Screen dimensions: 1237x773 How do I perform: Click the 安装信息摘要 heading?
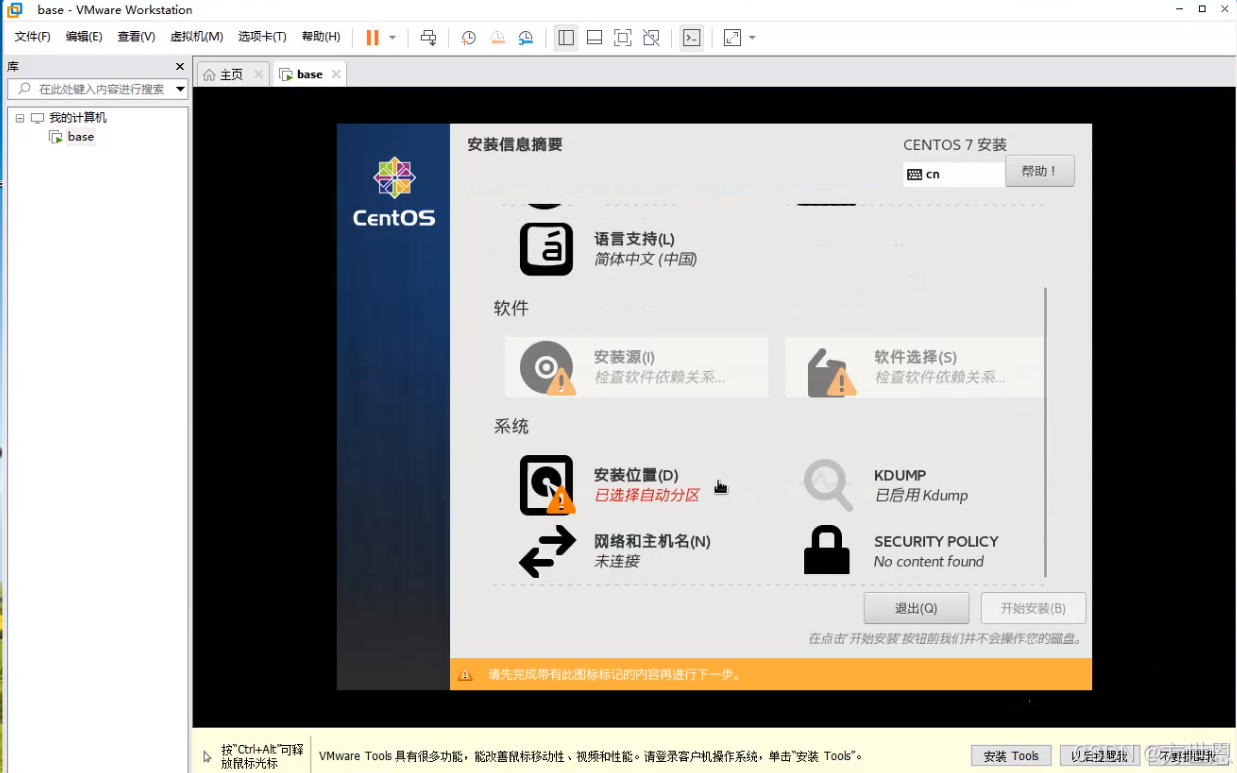(515, 145)
